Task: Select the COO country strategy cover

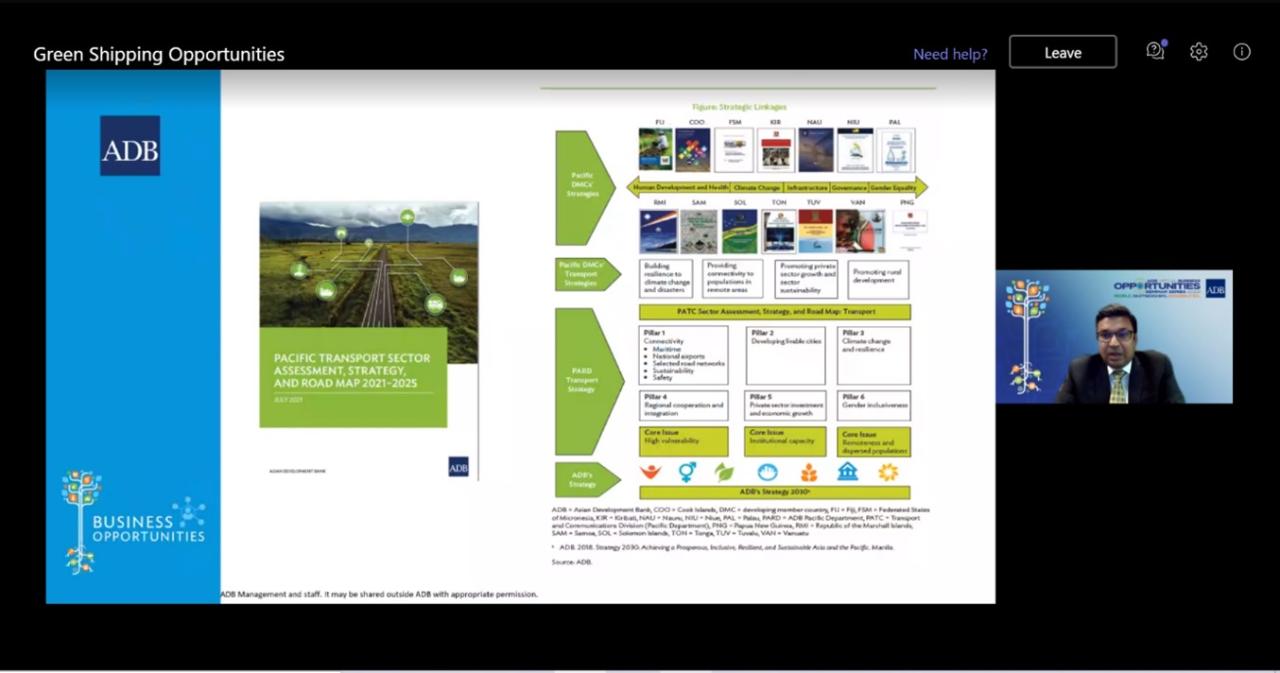Action: (x=693, y=150)
